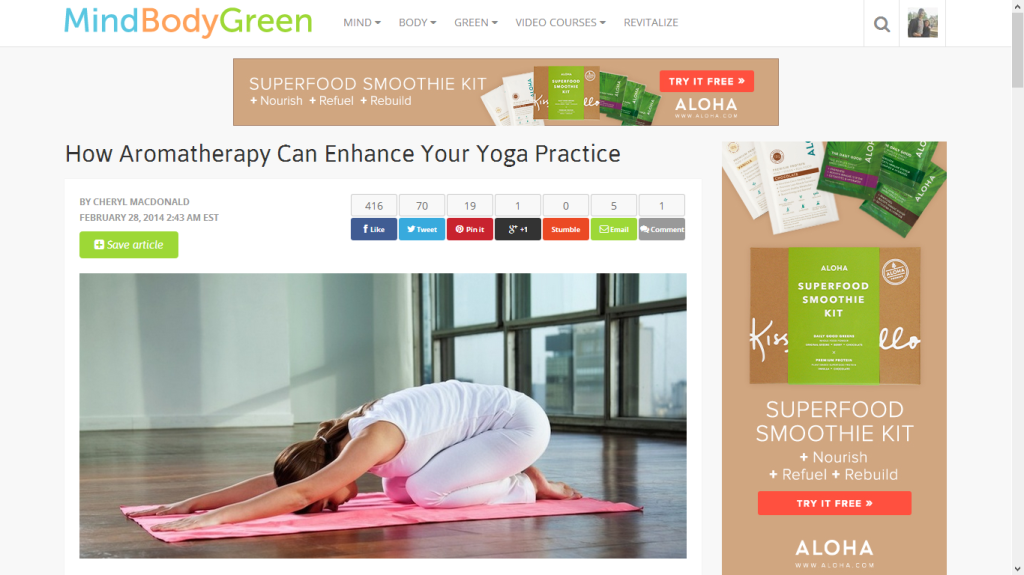Open the Video Courses menu
This screenshot has width=1024, height=575.
coord(560,22)
